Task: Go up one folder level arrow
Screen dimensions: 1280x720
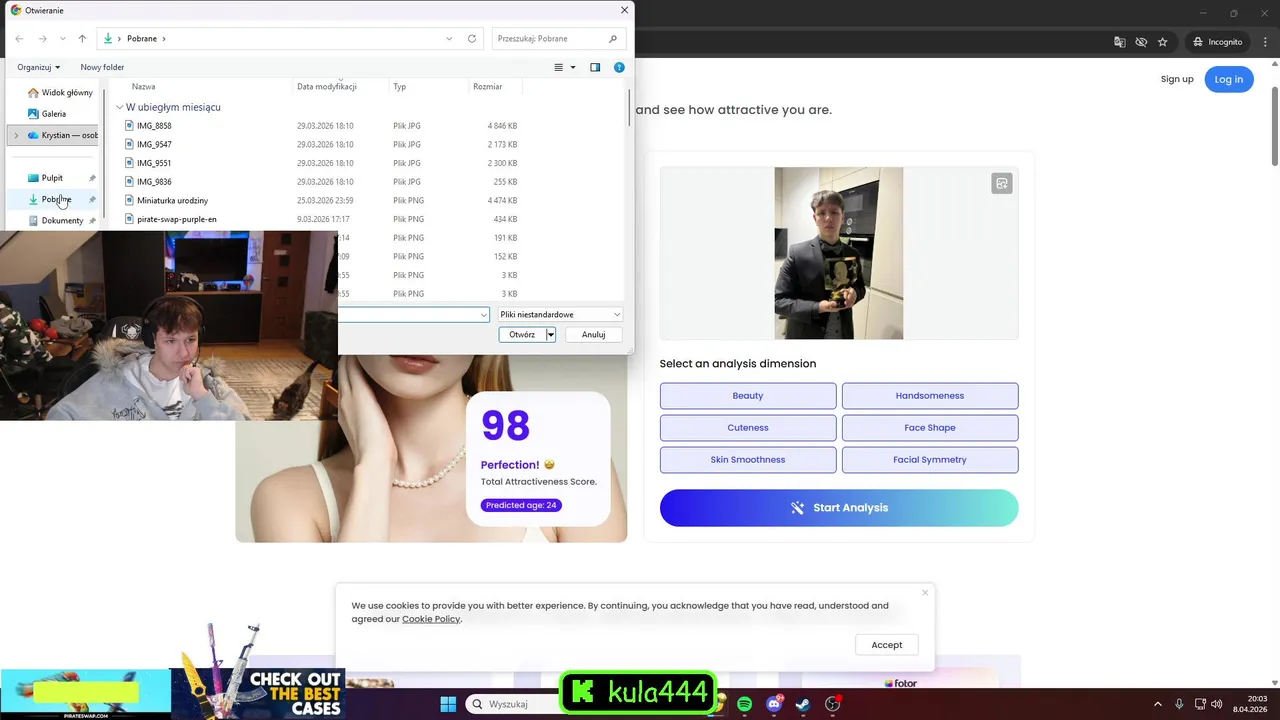Action: 82,38
